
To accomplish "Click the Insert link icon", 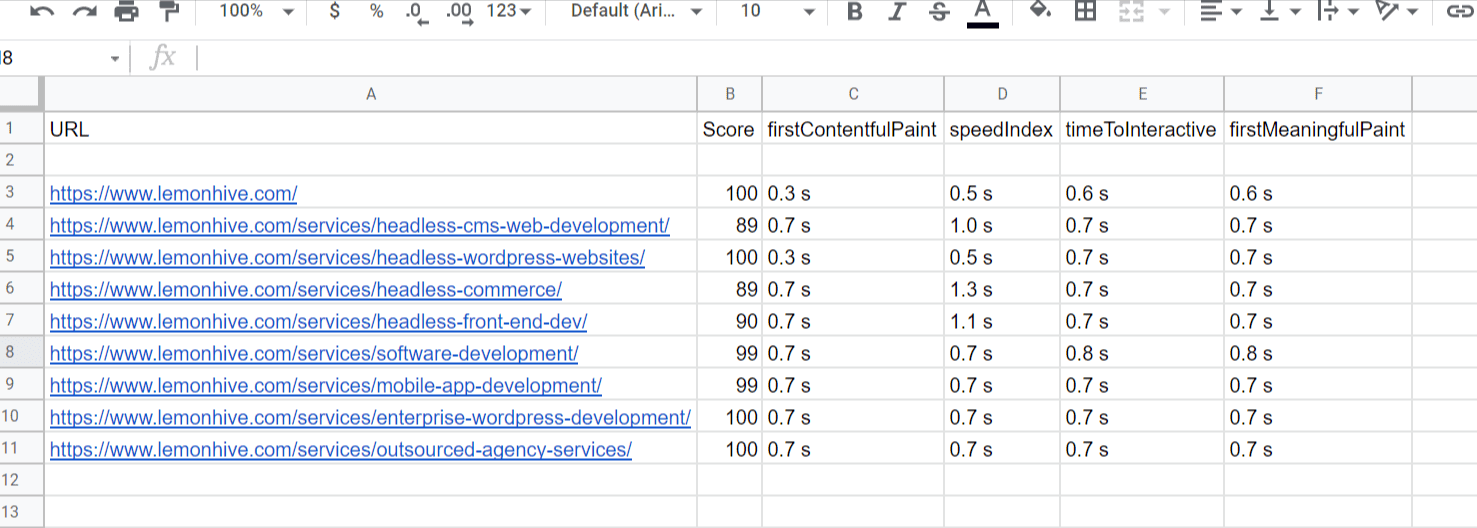I will 1460,11.
